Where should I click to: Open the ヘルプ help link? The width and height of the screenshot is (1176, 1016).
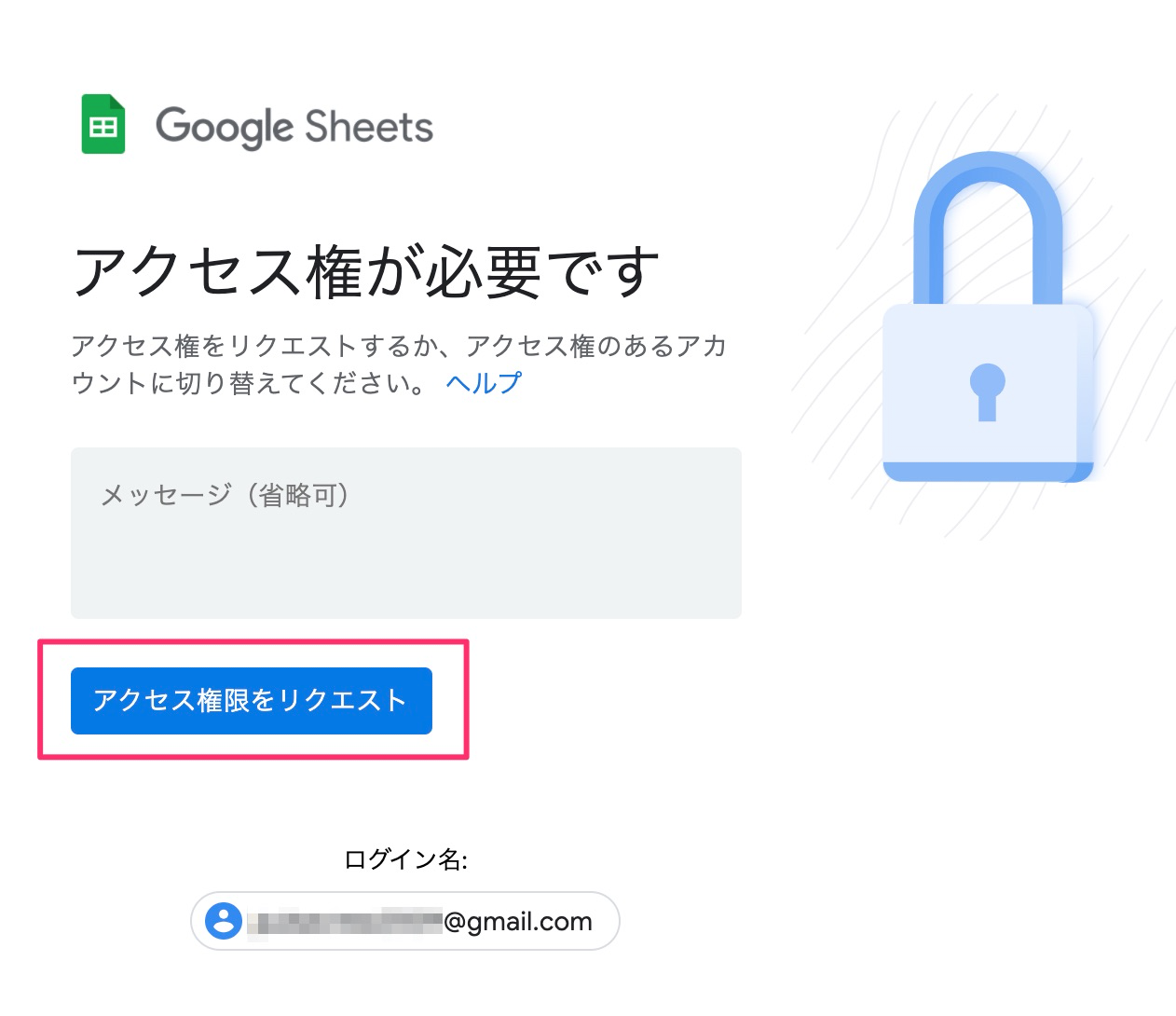[484, 383]
